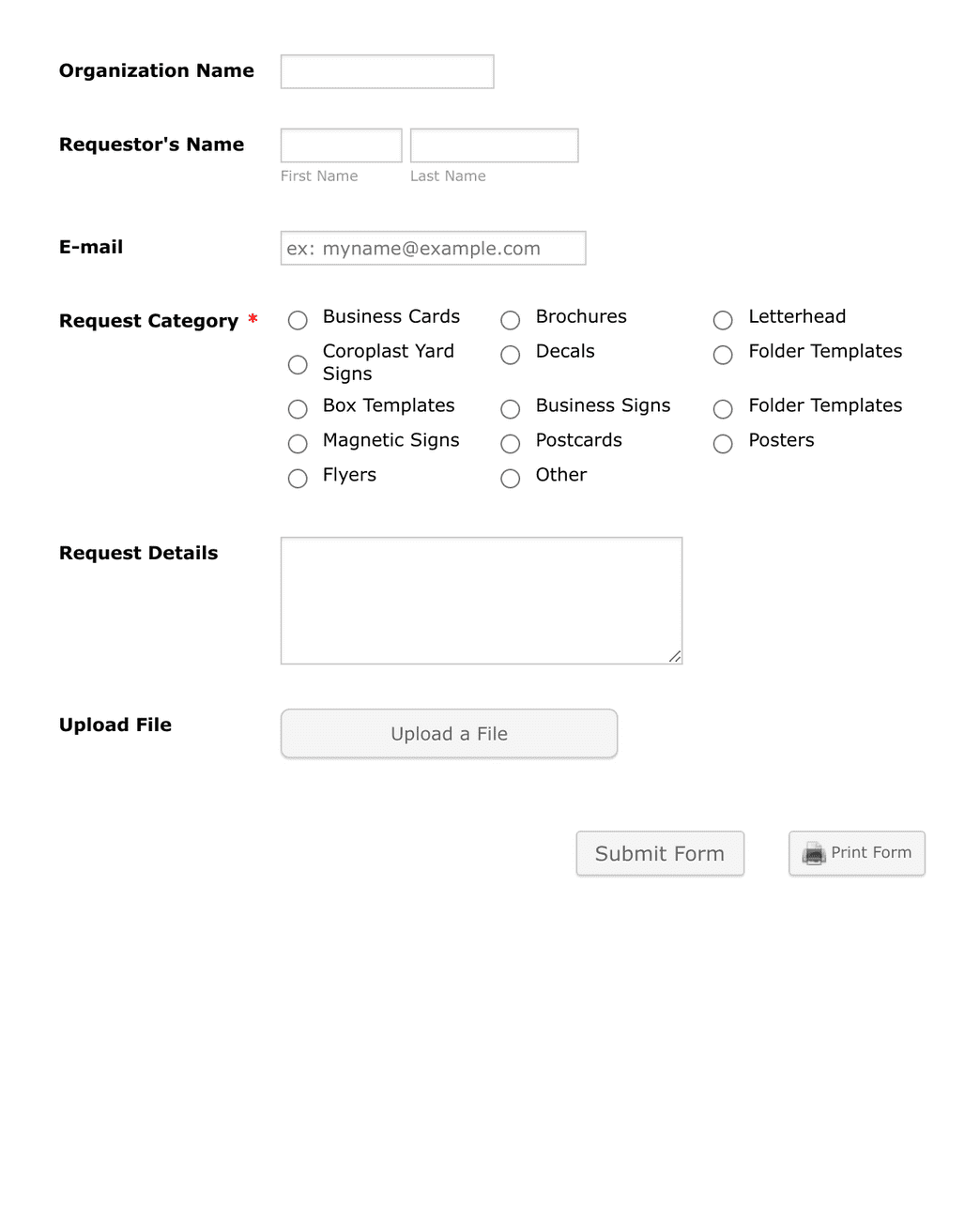Click the printer icon on Print Form
Screen dimensions: 980x1206
(x=811, y=853)
